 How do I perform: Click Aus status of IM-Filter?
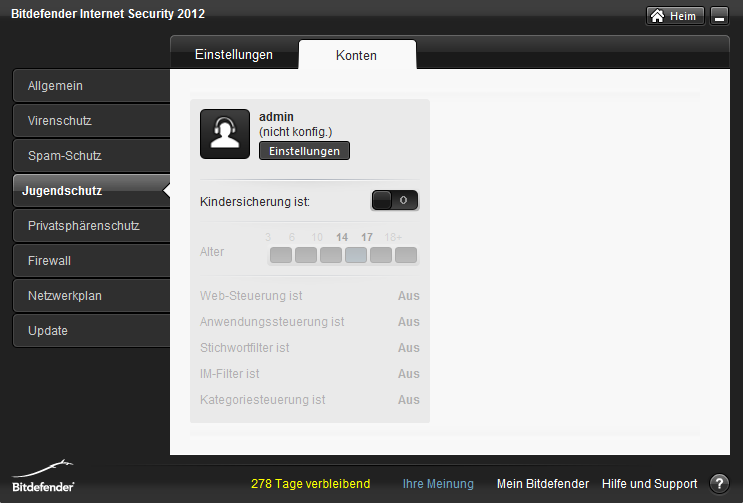tap(408, 374)
